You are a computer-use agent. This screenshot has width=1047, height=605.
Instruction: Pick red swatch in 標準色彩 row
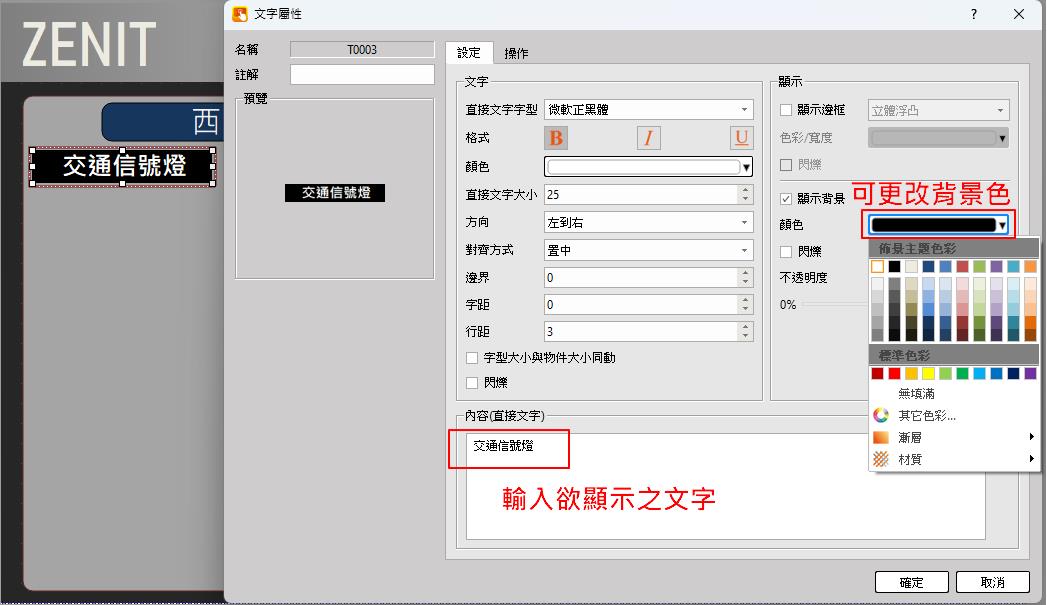[x=895, y=373]
